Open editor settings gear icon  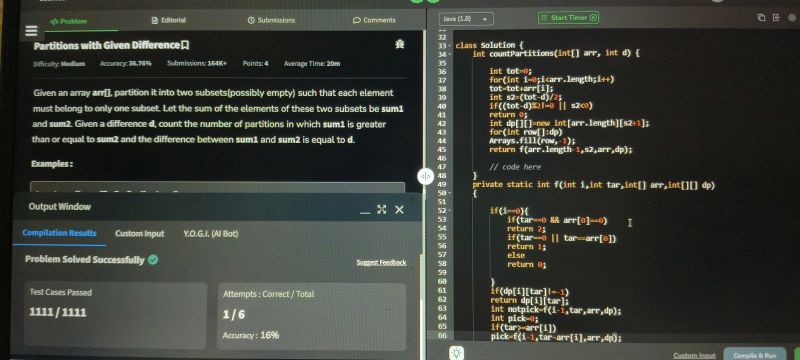[x=792, y=18]
